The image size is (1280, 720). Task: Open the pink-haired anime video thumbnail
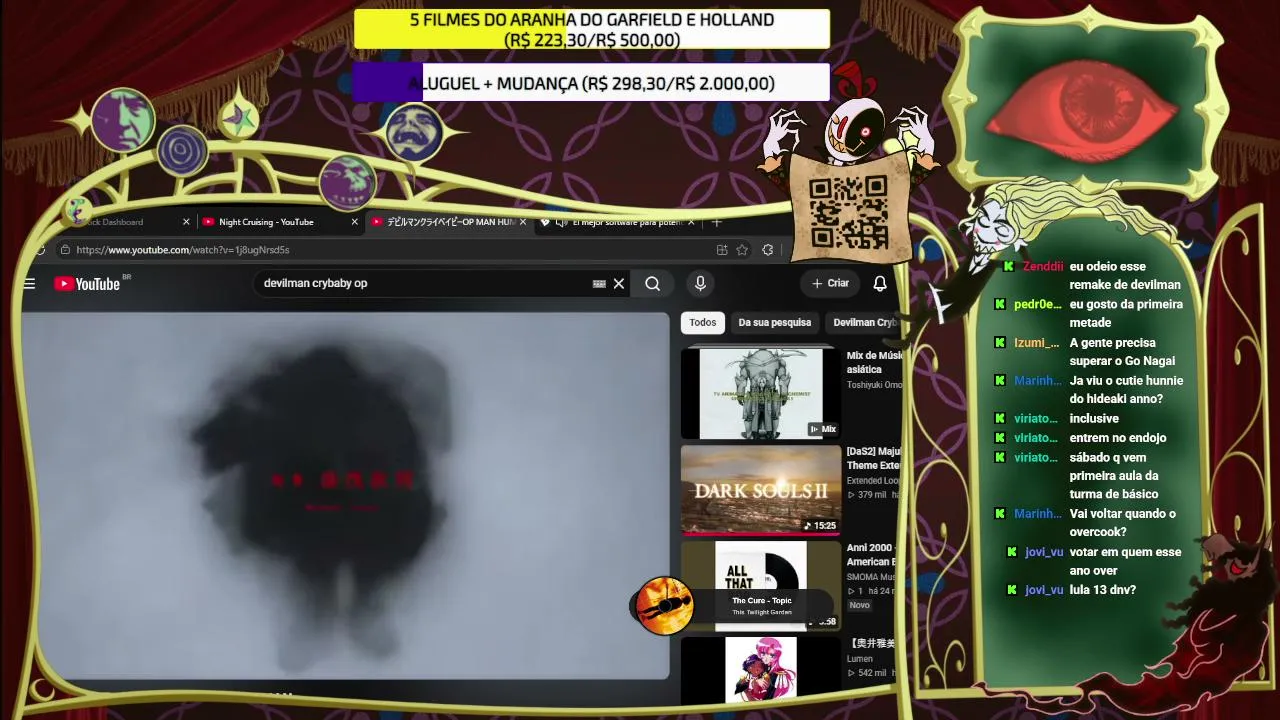click(761, 670)
